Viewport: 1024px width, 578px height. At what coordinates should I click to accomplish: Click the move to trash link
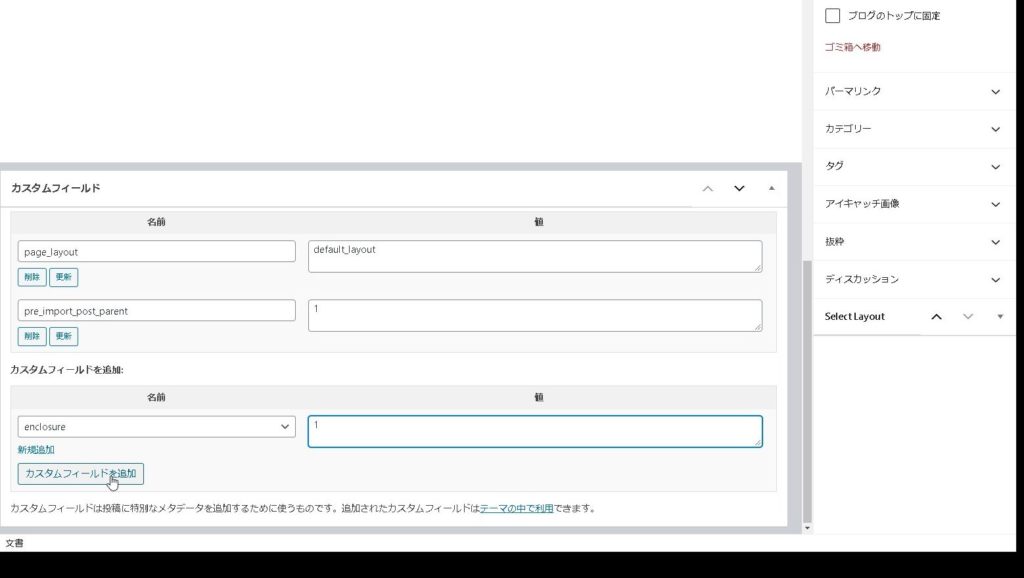pos(852,47)
